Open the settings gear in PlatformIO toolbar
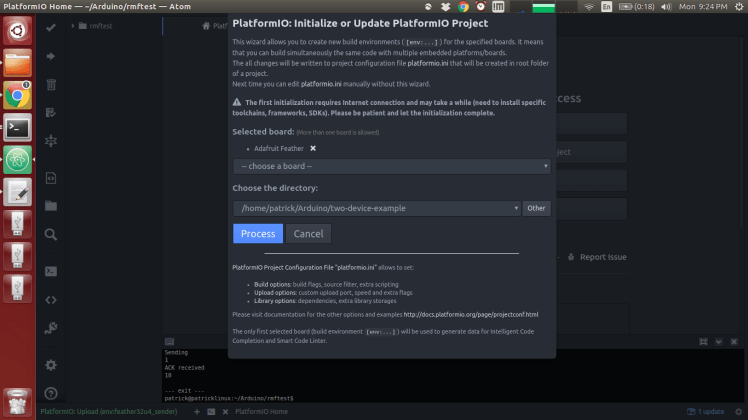This screenshot has height=420, width=748. (x=51, y=365)
